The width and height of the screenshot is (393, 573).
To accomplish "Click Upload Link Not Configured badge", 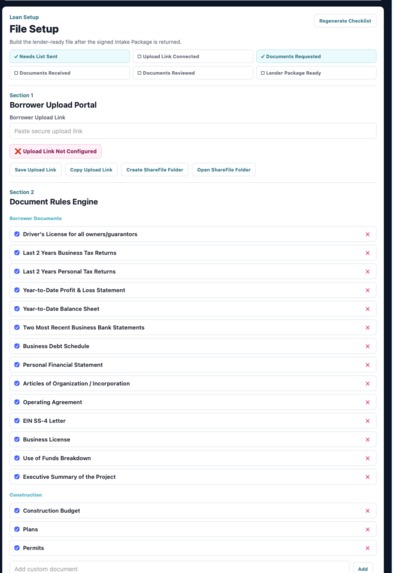I will [56, 151].
